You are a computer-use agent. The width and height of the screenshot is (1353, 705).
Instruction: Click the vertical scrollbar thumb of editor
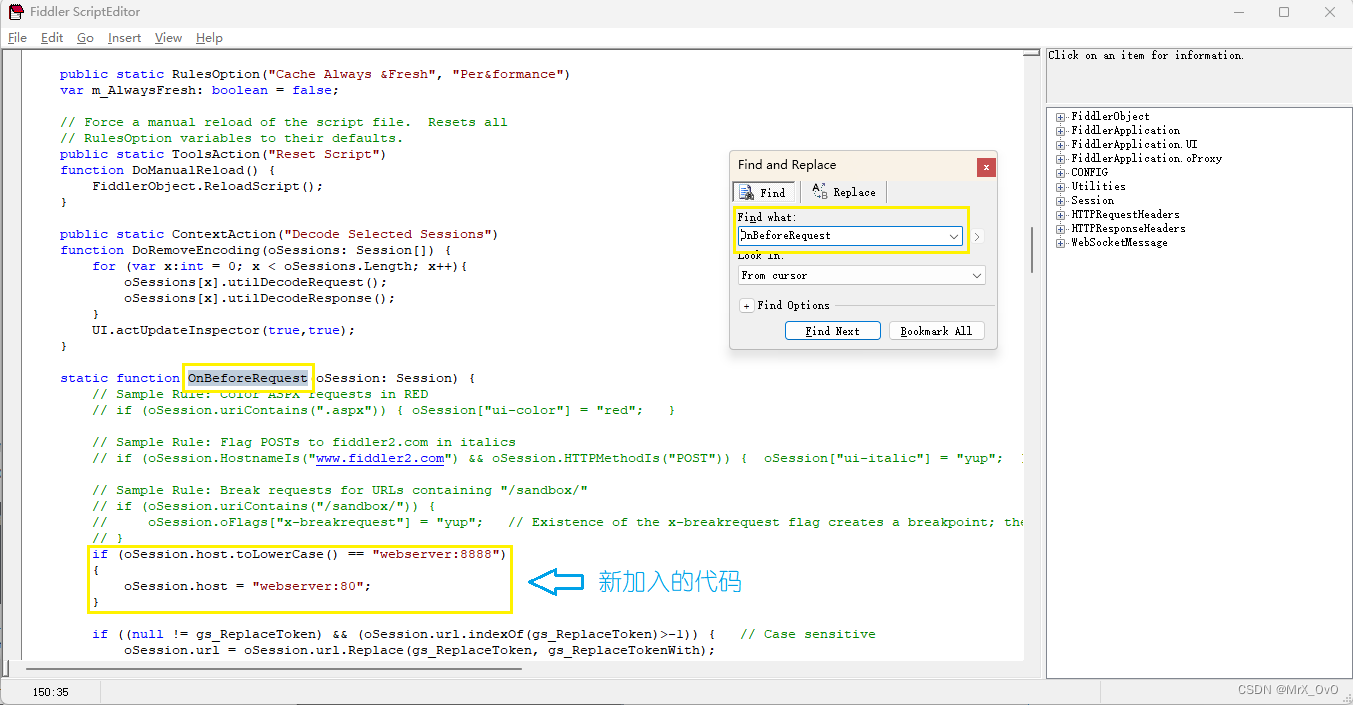[x=1032, y=251]
